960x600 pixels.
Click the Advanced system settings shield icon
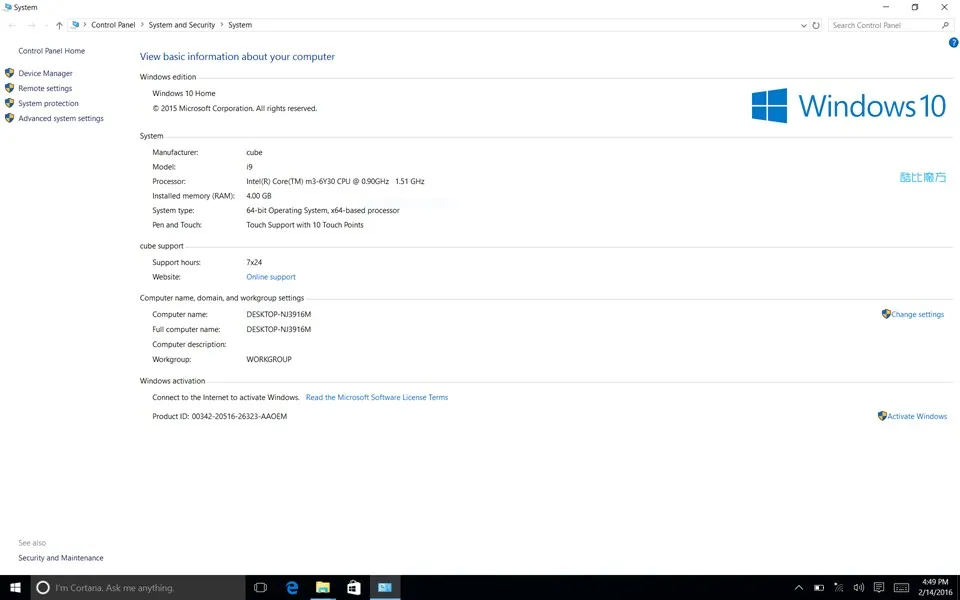9,118
